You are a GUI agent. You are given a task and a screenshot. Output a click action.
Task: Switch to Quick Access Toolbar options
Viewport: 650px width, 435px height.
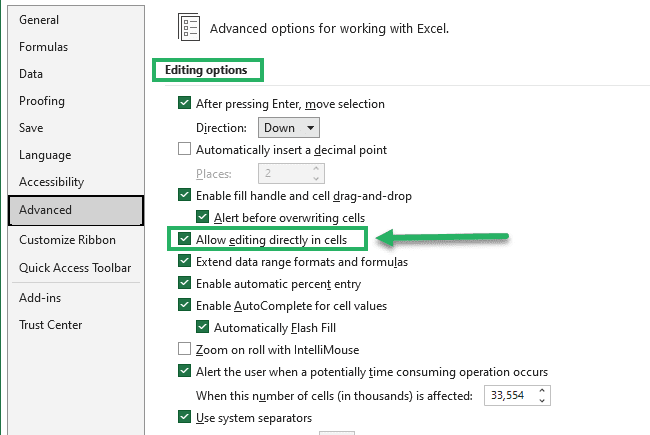75,268
